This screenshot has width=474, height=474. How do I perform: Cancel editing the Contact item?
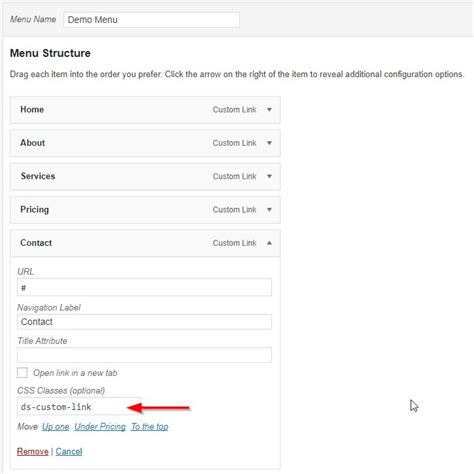[x=69, y=451]
